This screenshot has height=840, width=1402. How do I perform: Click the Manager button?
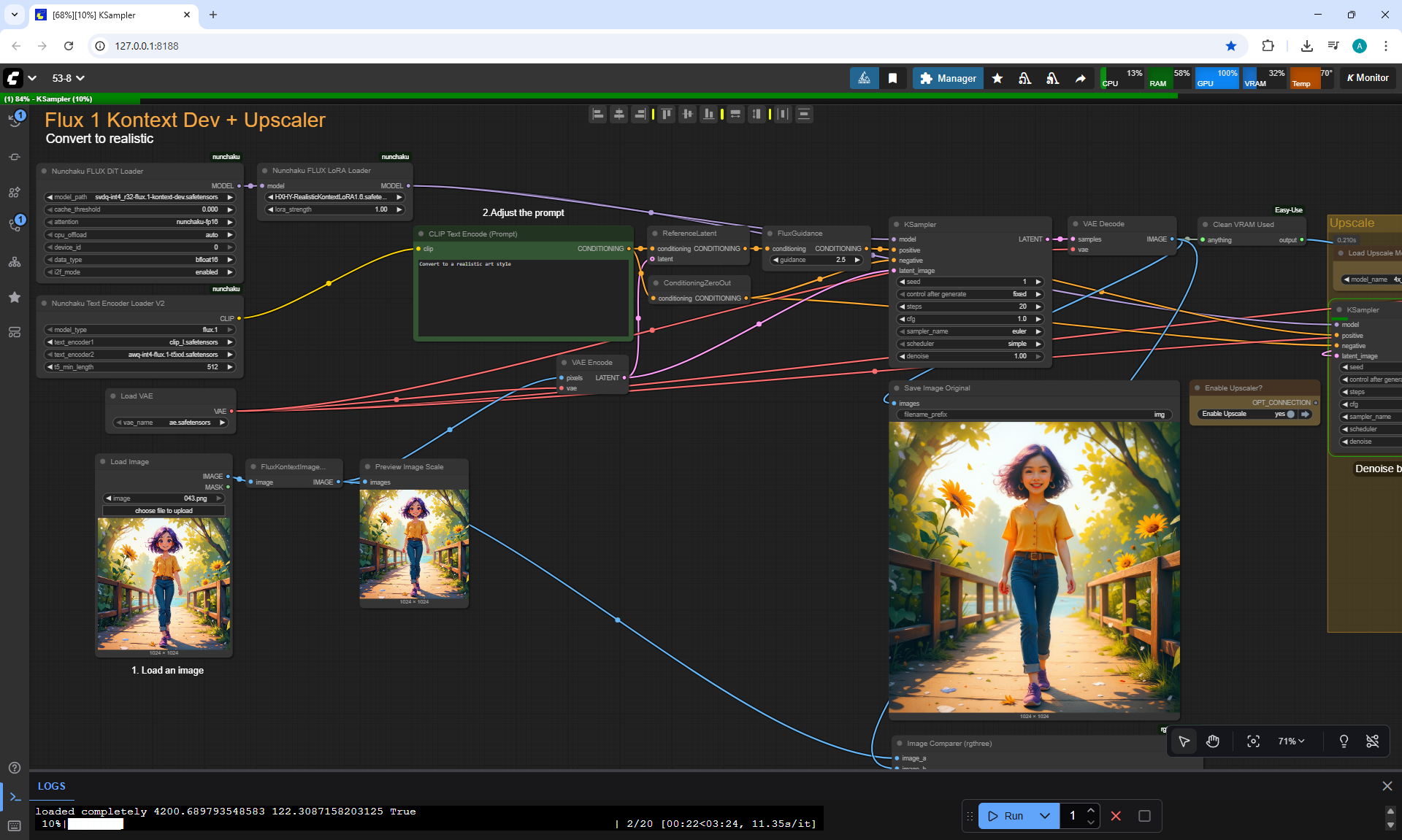tap(948, 78)
